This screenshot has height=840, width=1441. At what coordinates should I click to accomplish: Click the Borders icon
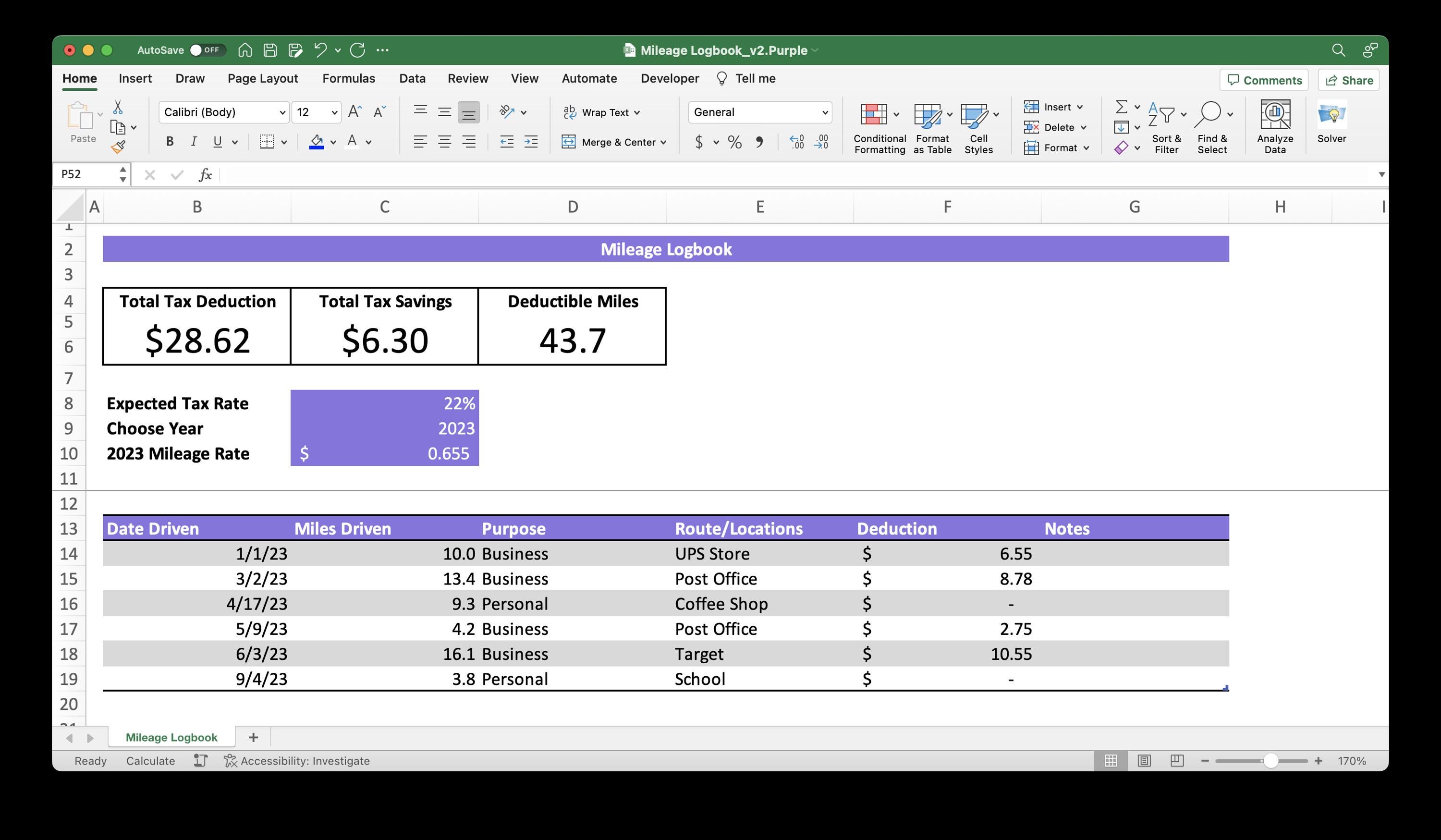[267, 141]
